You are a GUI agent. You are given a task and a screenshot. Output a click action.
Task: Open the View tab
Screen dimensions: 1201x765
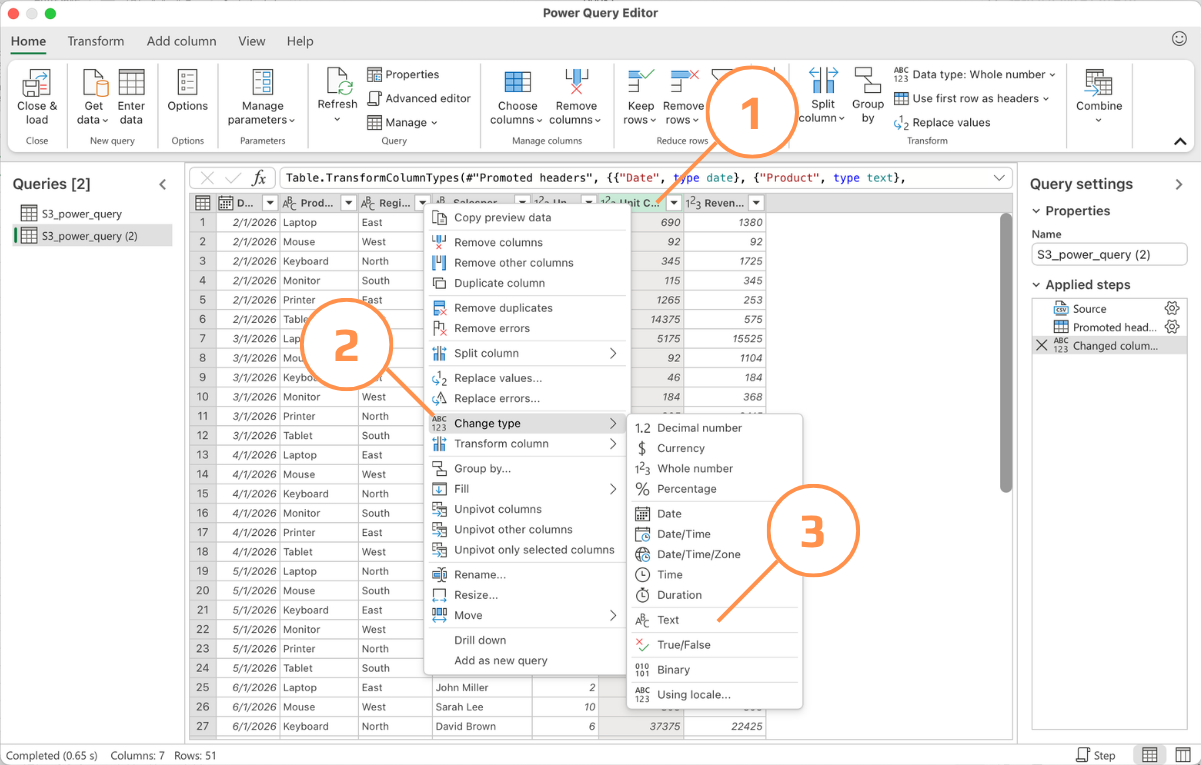252,41
